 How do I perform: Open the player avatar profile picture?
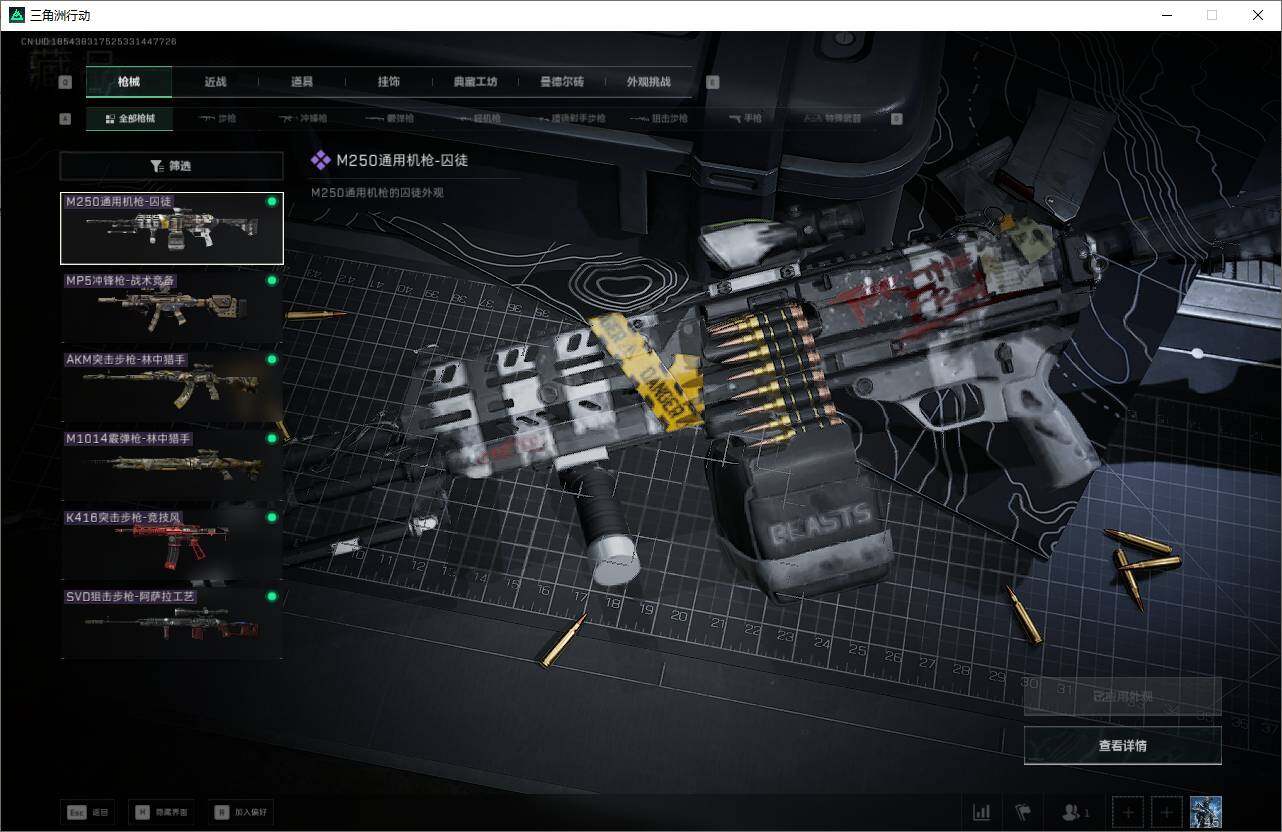[x=1206, y=812]
